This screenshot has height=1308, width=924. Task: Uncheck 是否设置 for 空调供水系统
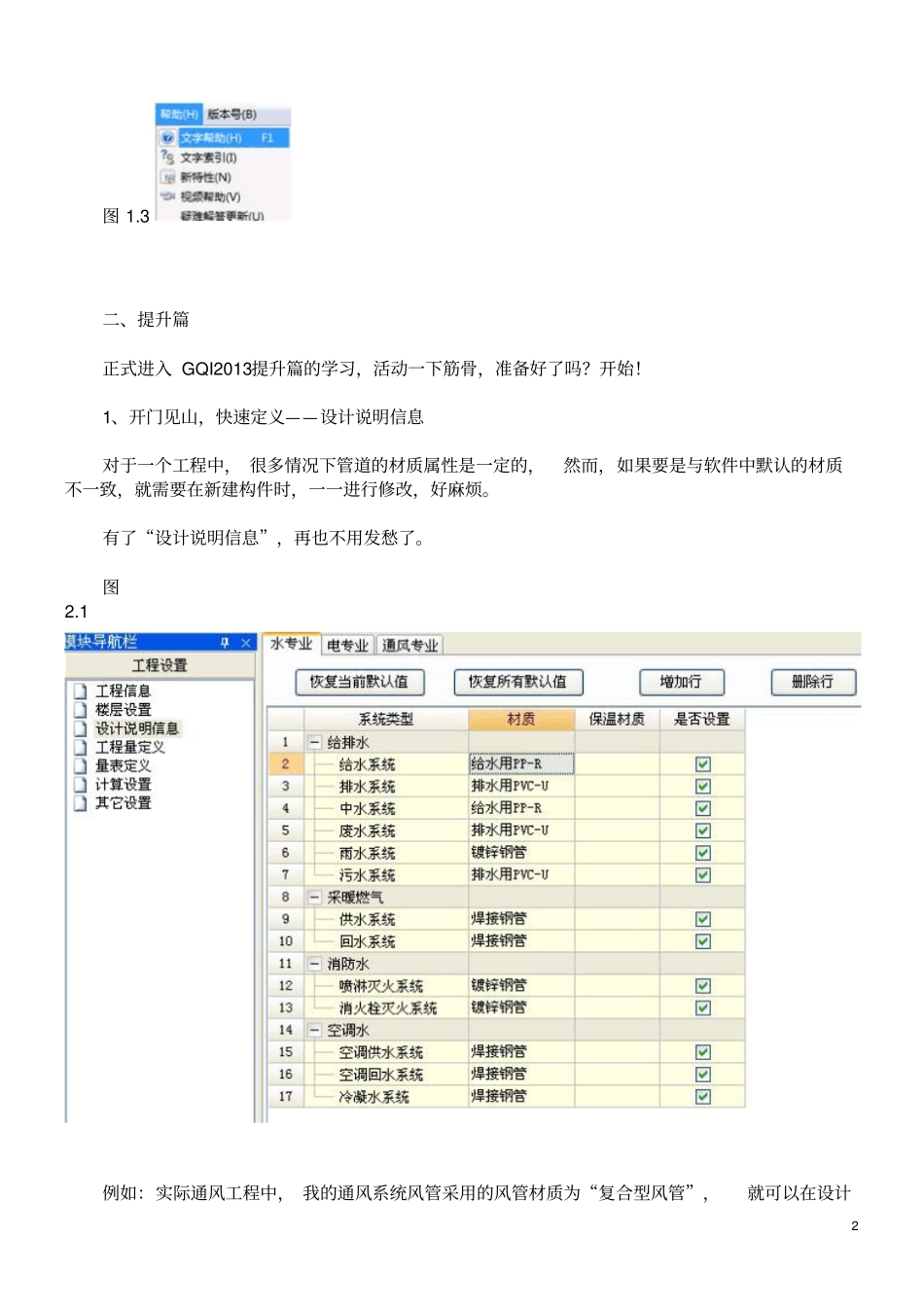pos(703,1052)
